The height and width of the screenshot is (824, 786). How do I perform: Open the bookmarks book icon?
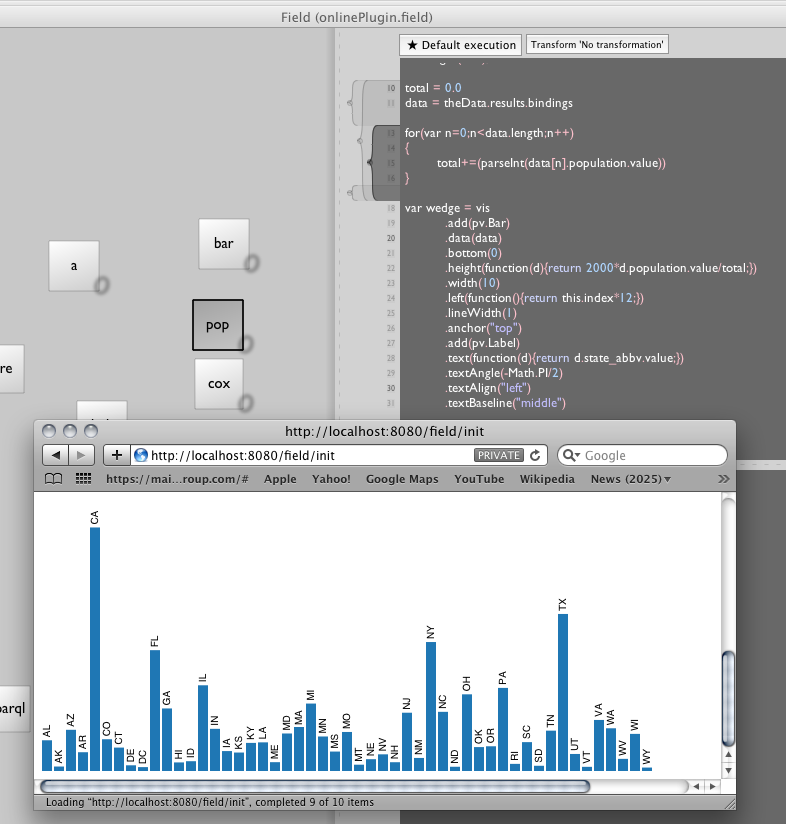[x=54, y=479]
